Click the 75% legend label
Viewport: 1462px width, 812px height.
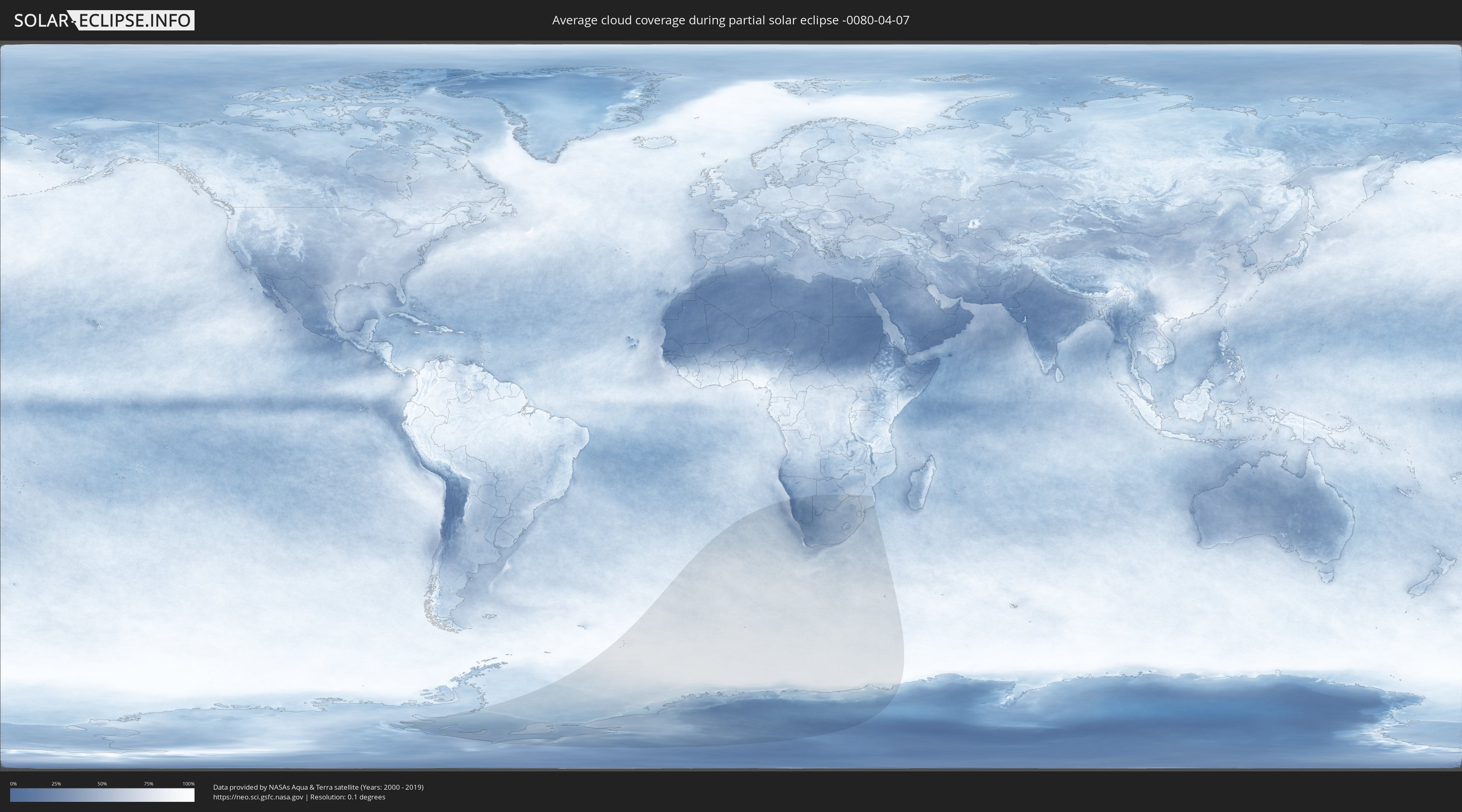[148, 784]
